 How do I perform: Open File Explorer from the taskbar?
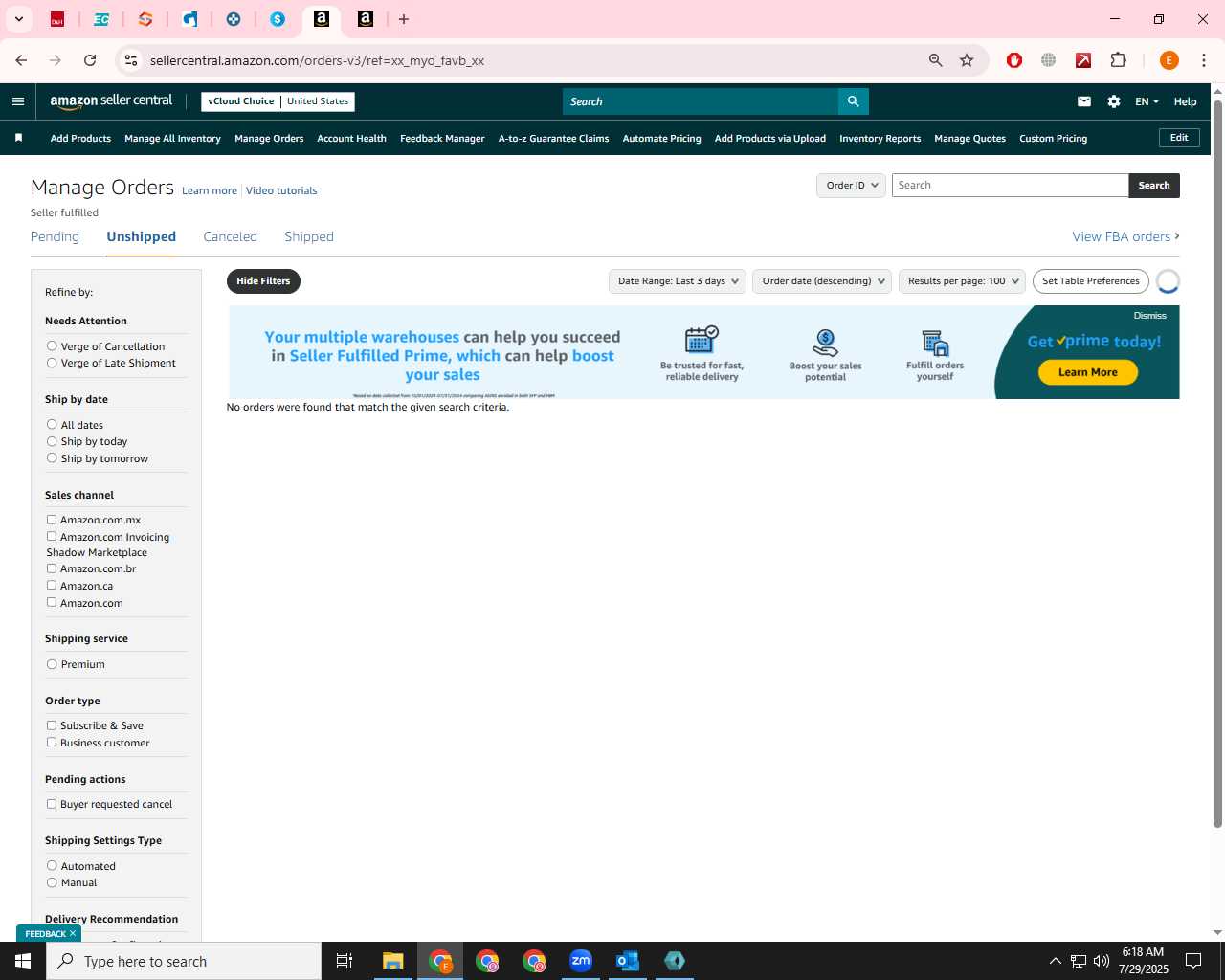(393, 961)
